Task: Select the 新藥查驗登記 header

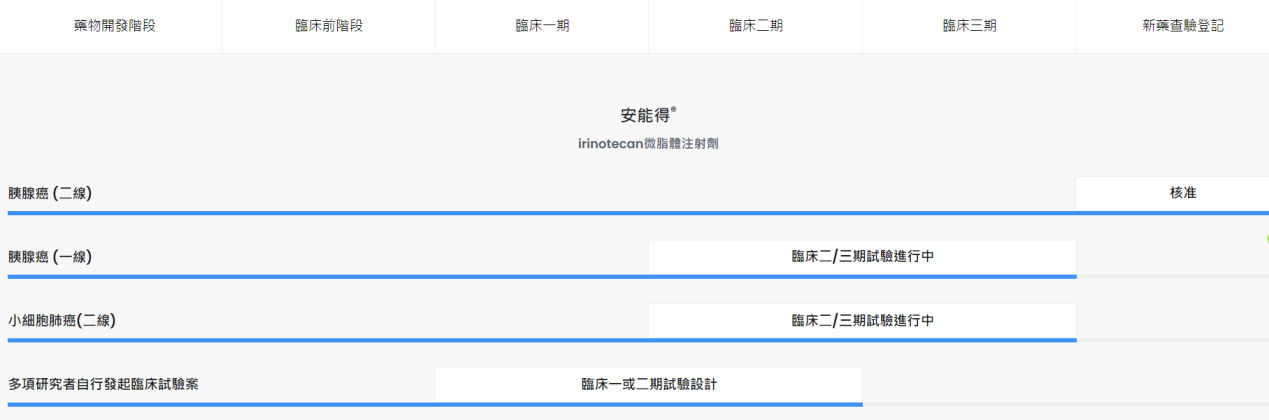Action: point(1183,26)
